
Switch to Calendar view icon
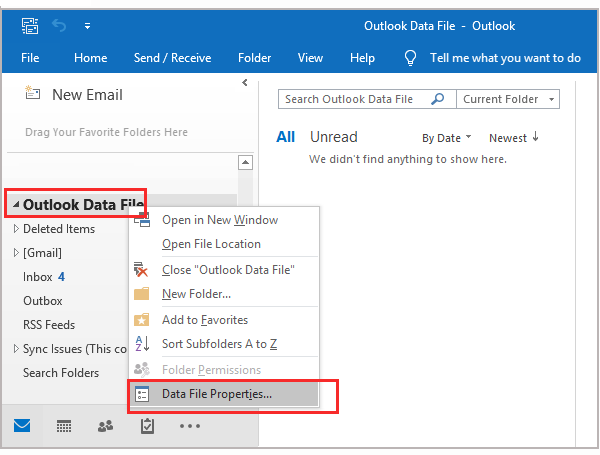click(64, 426)
